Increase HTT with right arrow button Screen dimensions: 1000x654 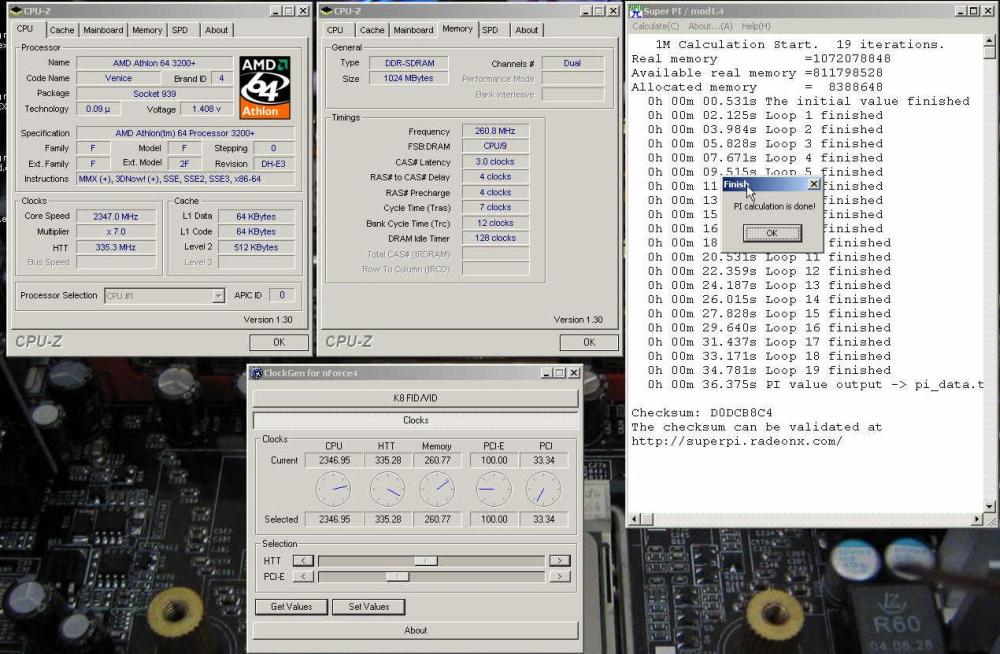(559, 561)
